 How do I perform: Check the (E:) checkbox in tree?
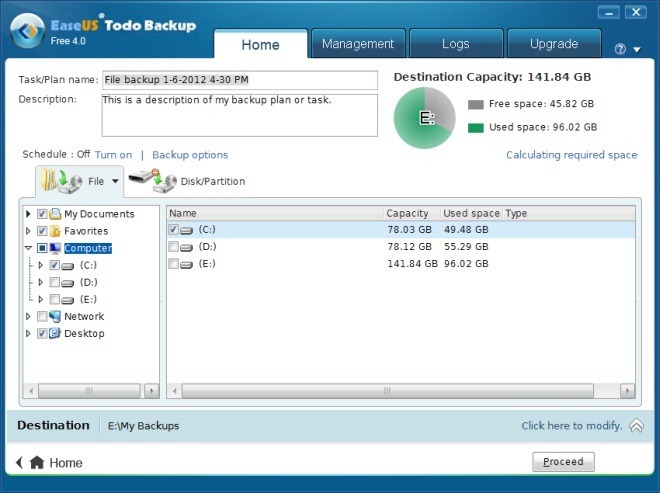coord(54,299)
